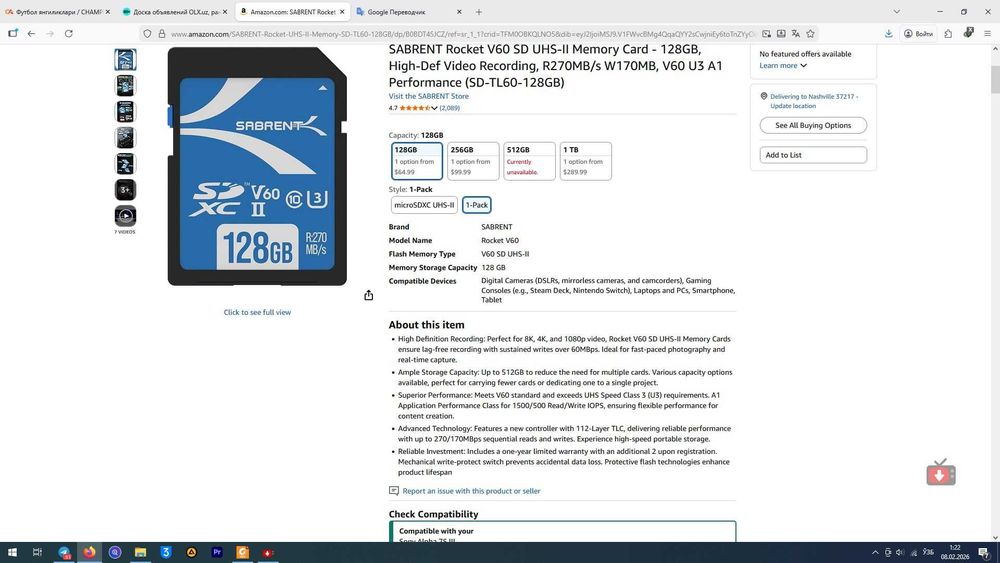Expand the star rating dropdown arrow
Viewport: 1000px width, 563px height.
[434, 108]
